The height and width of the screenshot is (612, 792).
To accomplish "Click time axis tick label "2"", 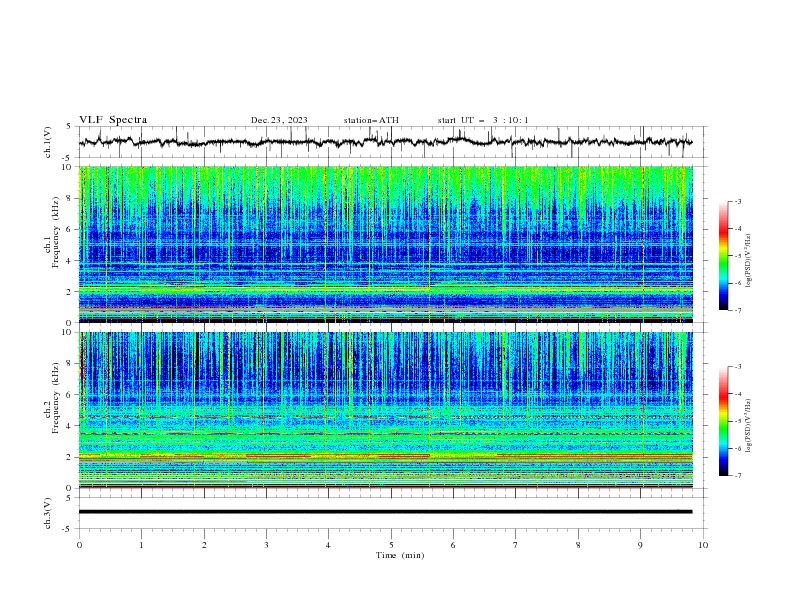I will [x=204, y=545].
